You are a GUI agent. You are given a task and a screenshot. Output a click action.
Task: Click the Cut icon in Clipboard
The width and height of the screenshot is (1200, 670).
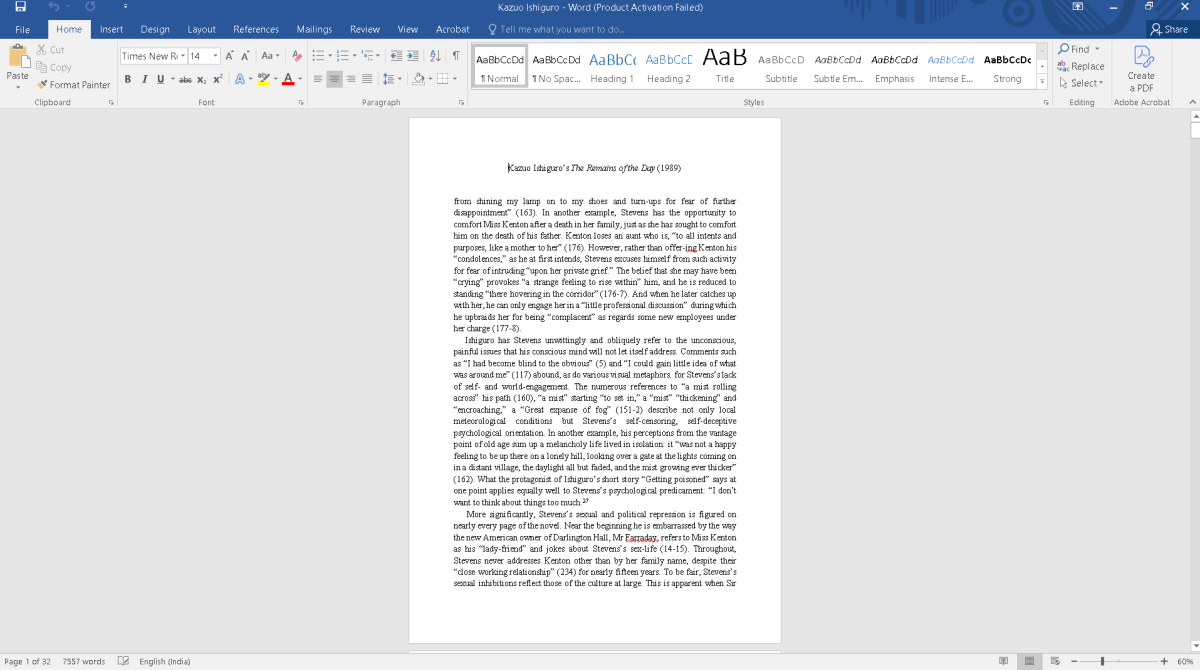coord(50,50)
